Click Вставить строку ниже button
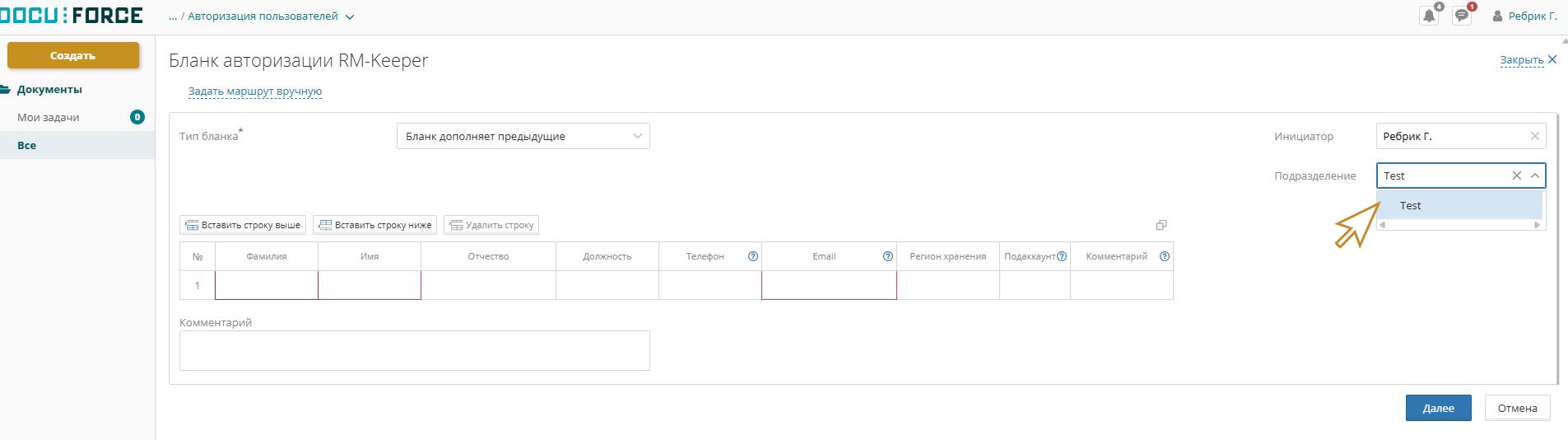 click(x=375, y=225)
